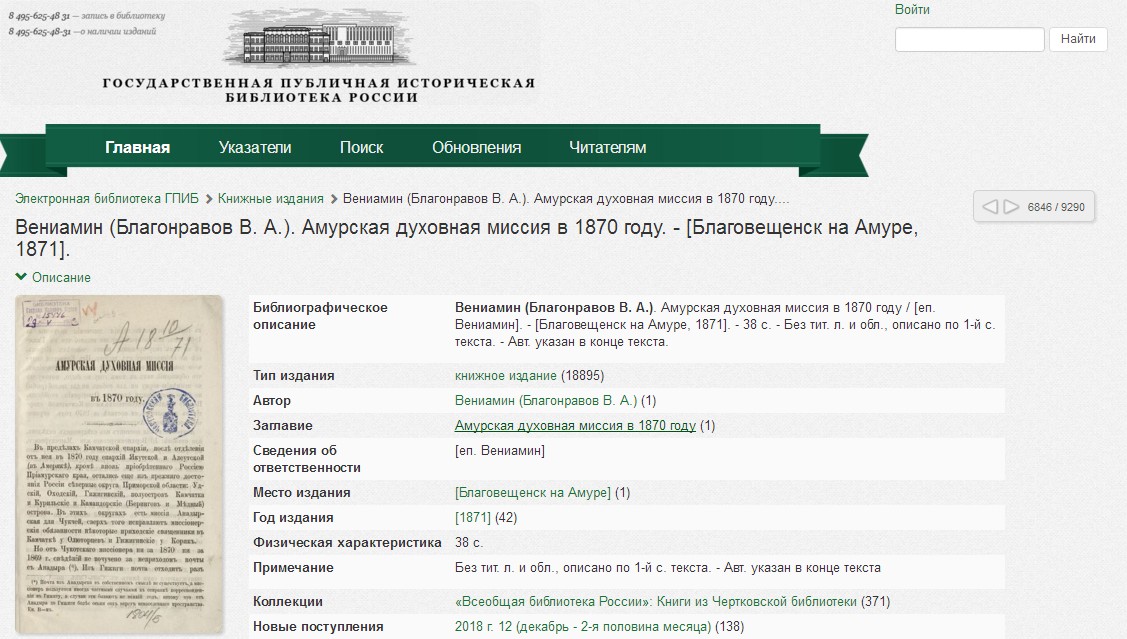The image size is (1127, 639).
Task: Open the Обновления menu item
Action: [x=477, y=147]
